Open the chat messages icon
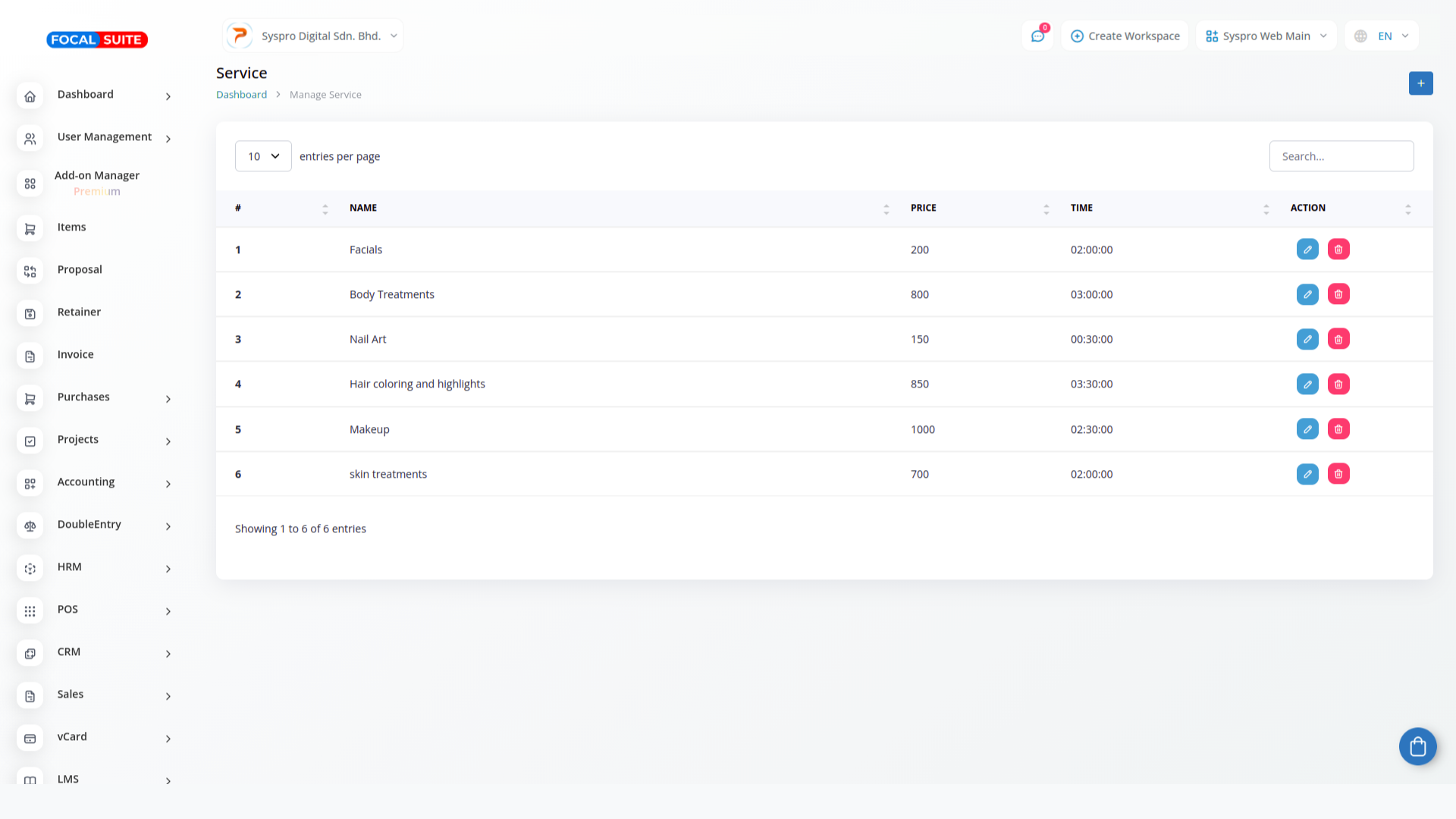 point(1037,36)
